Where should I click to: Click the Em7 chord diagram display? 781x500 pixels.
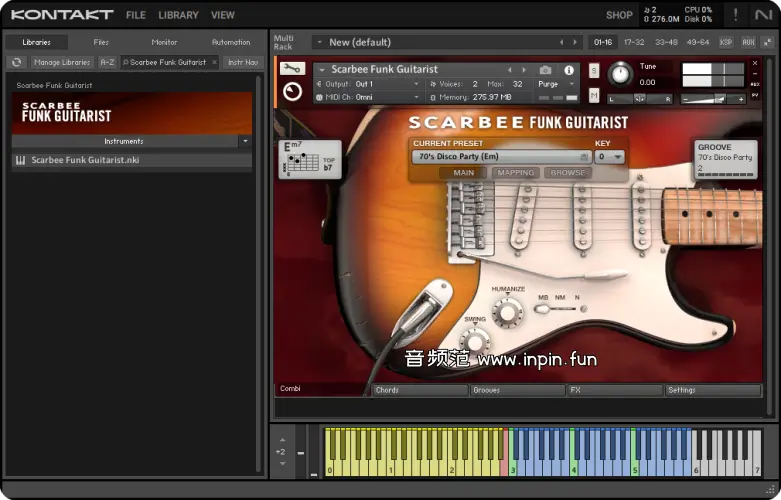(x=309, y=160)
